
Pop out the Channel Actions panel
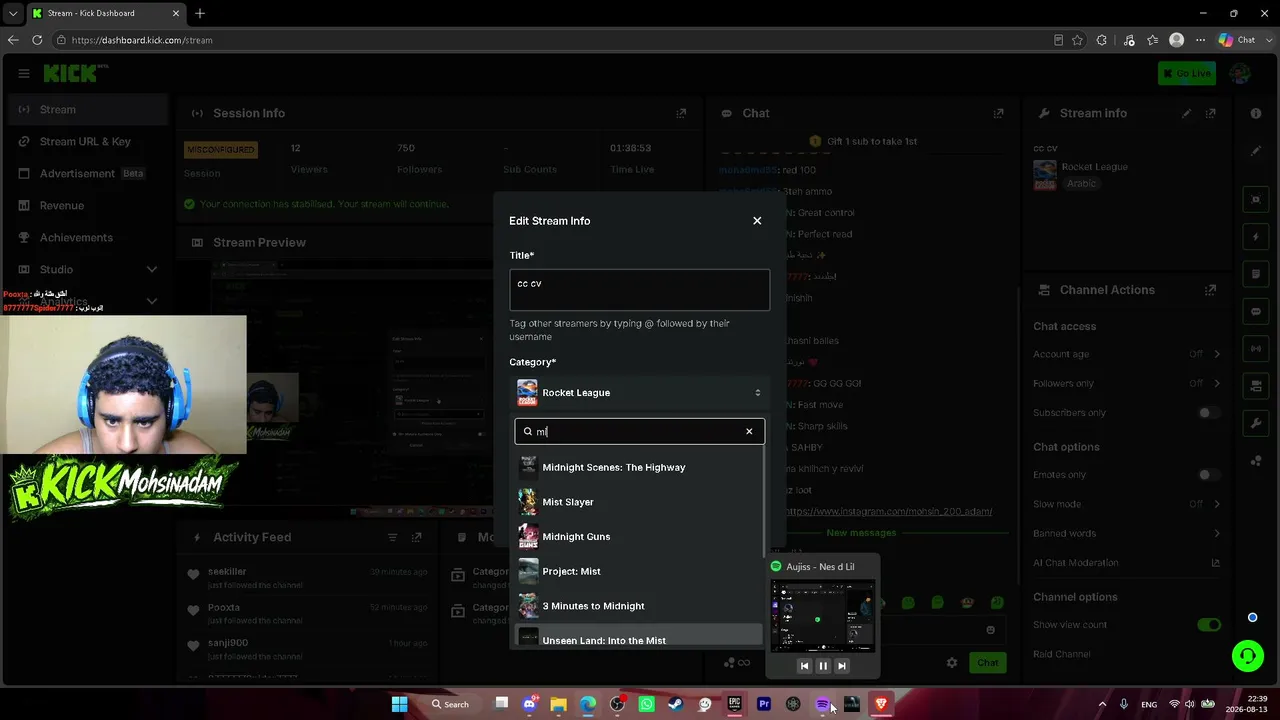pyautogui.click(x=1211, y=290)
